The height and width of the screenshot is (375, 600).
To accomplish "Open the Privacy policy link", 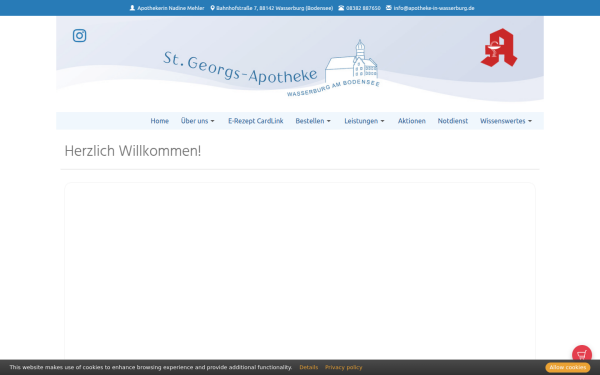I will [x=344, y=367].
